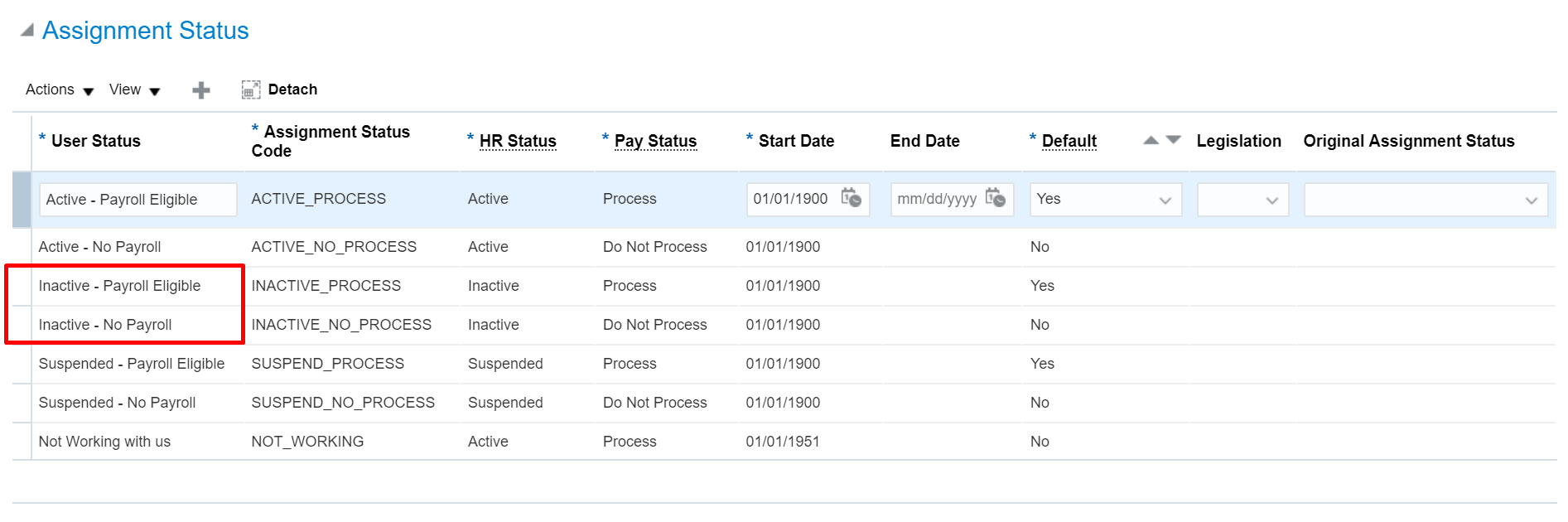Sort Default column descending arrow
1568x522 pixels.
[x=1173, y=140]
